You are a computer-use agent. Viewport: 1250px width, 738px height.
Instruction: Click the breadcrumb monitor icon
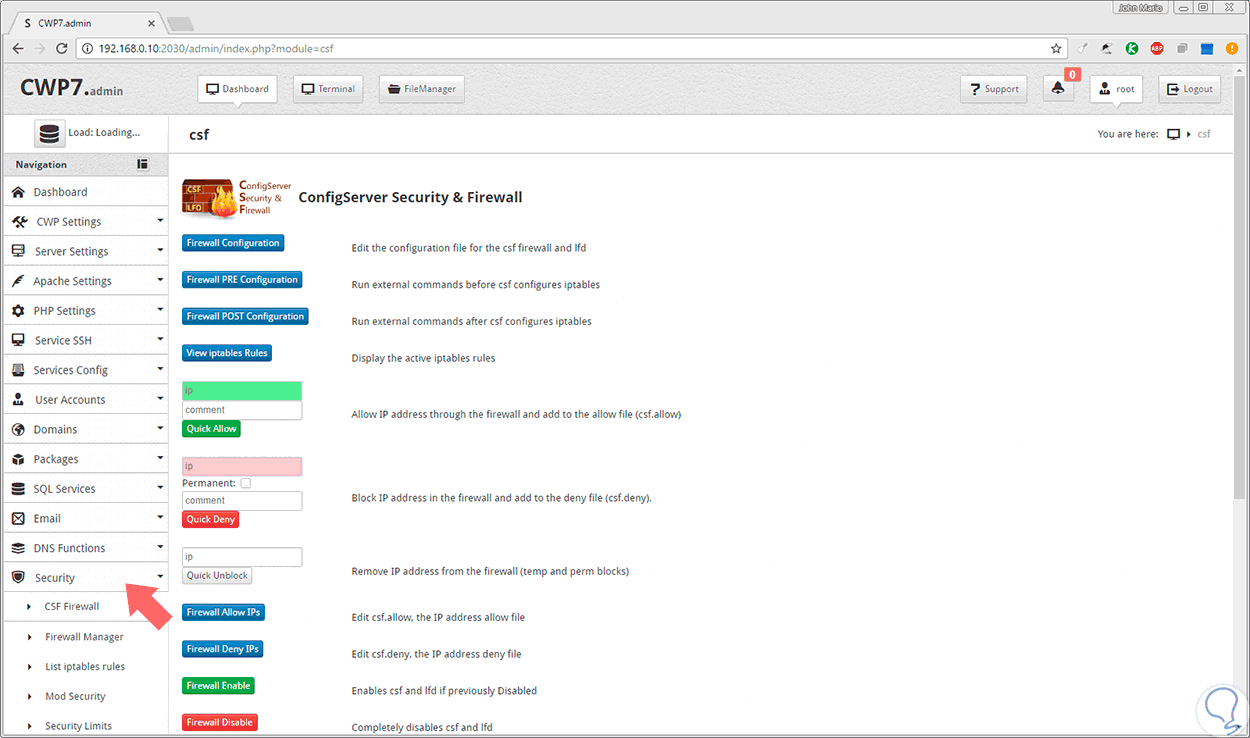[x=1173, y=134]
